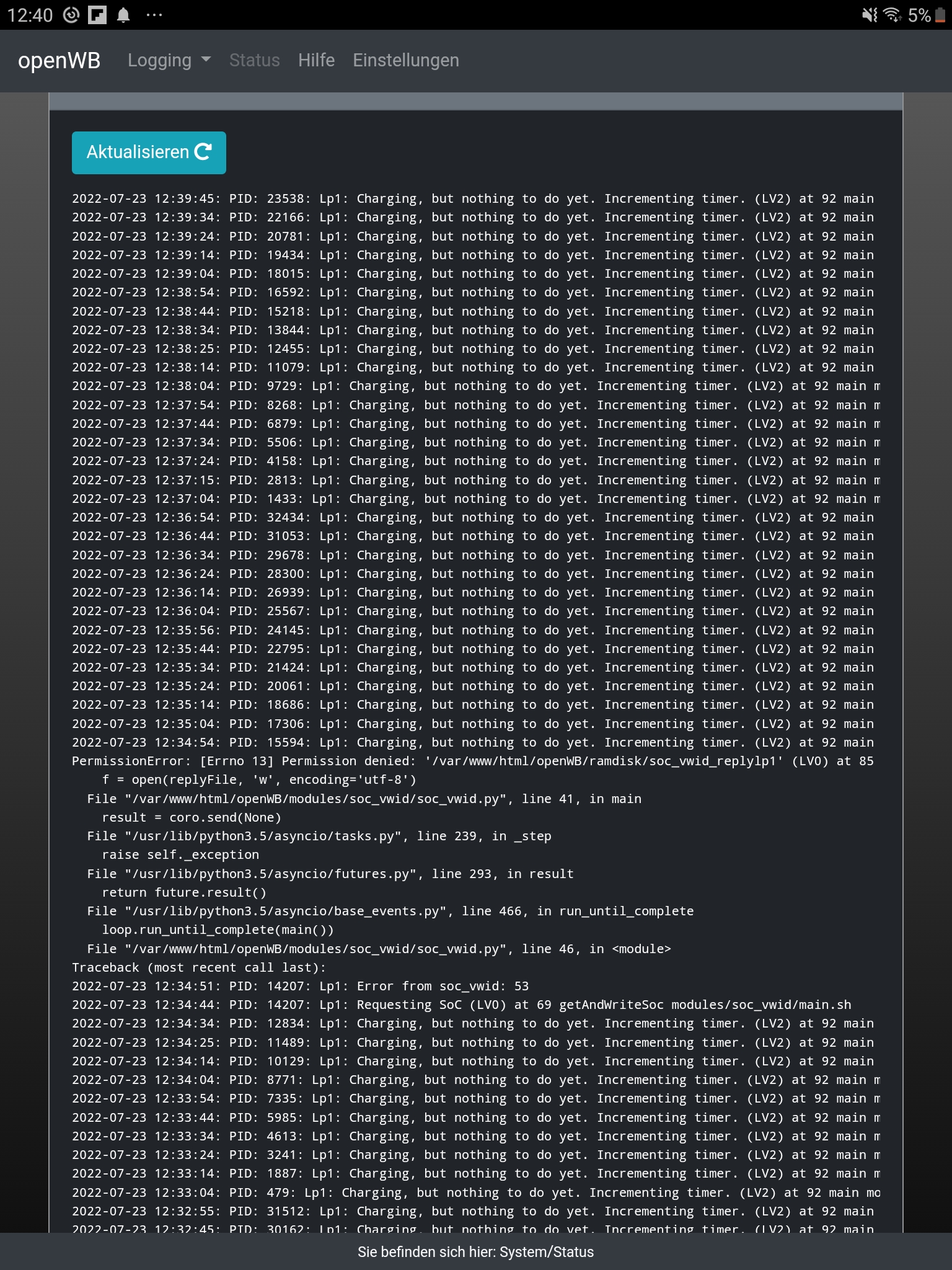Open the Hilfe menu item
This screenshot has height=1270, width=952.
[x=316, y=60]
